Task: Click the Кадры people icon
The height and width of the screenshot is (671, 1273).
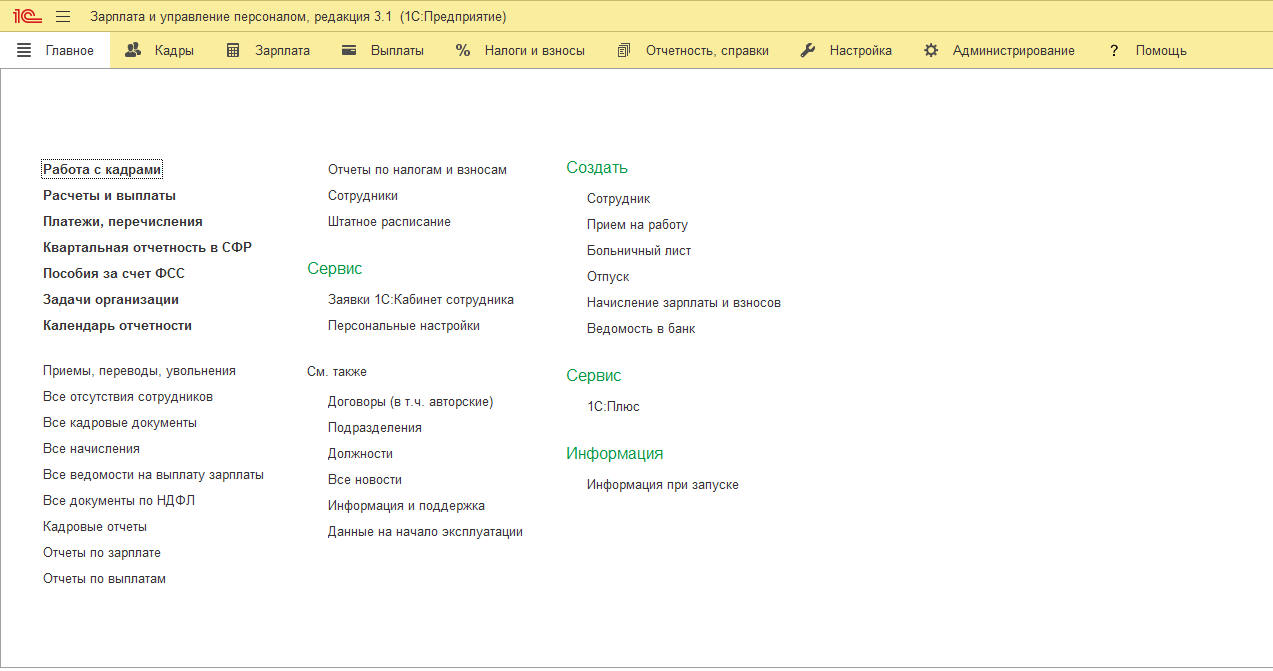Action: (x=133, y=50)
